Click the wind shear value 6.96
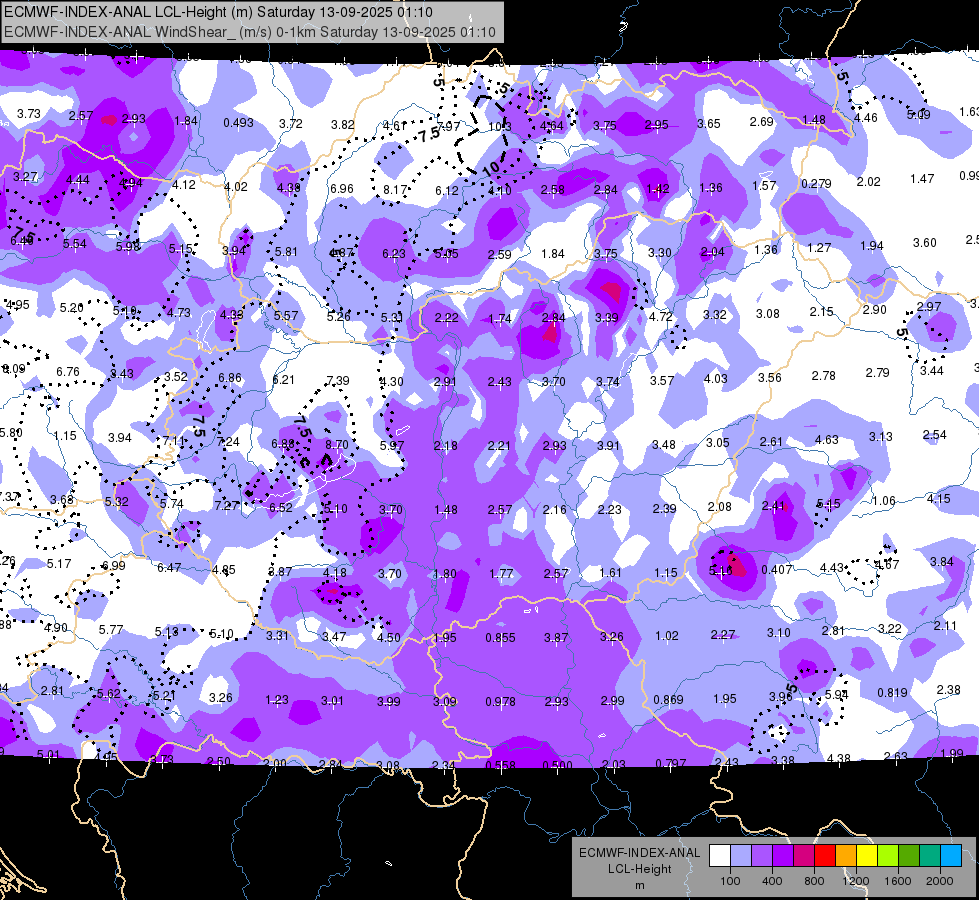Viewport: 979px width, 900px height. [342, 188]
